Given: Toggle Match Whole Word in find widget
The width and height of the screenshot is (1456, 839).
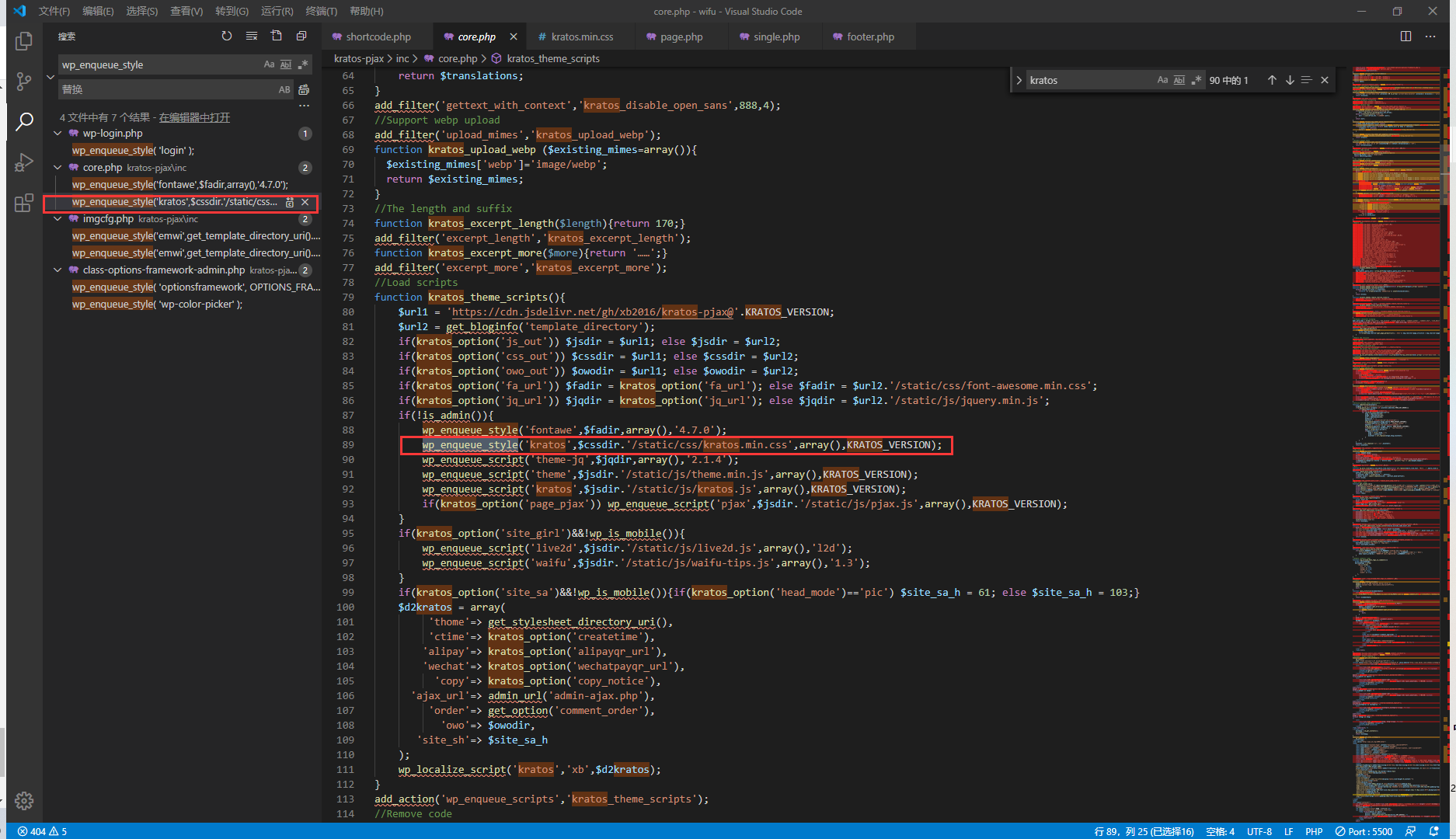Looking at the screenshot, I should (1179, 80).
